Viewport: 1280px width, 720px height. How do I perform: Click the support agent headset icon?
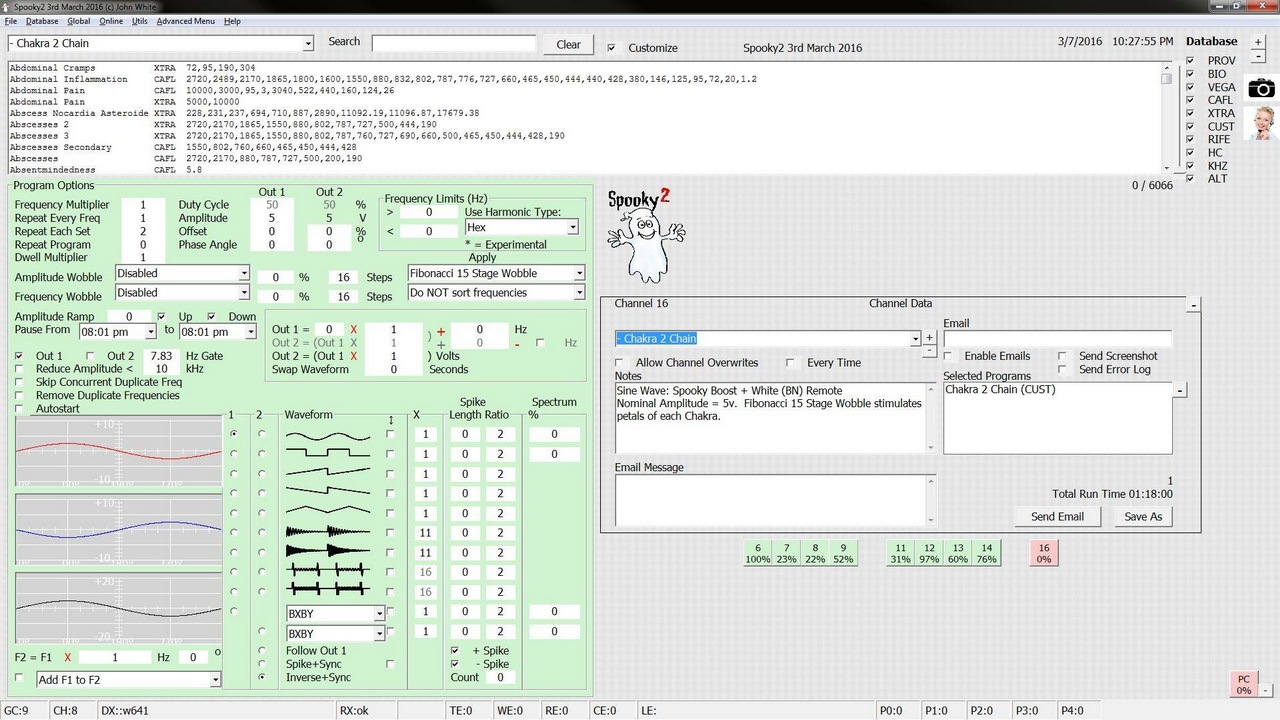tap(1262, 123)
